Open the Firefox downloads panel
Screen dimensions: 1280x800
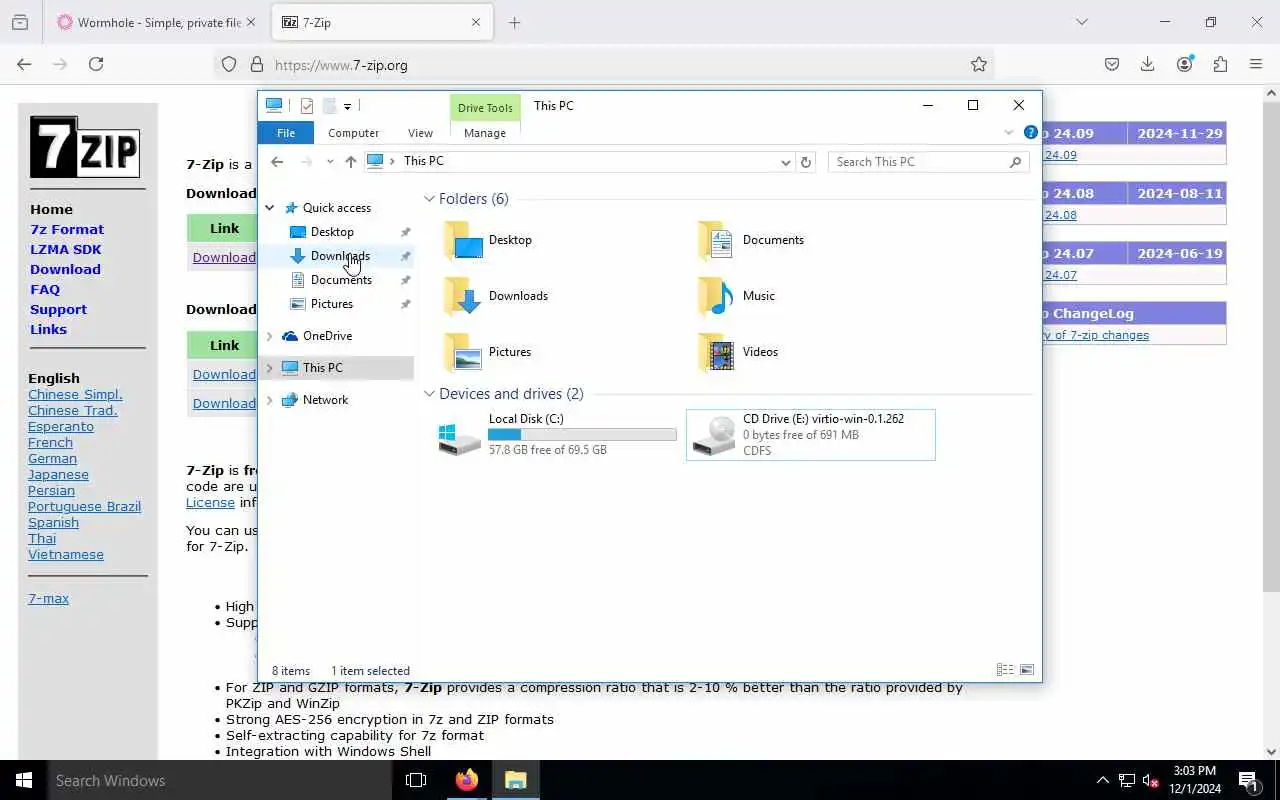[1148, 64]
